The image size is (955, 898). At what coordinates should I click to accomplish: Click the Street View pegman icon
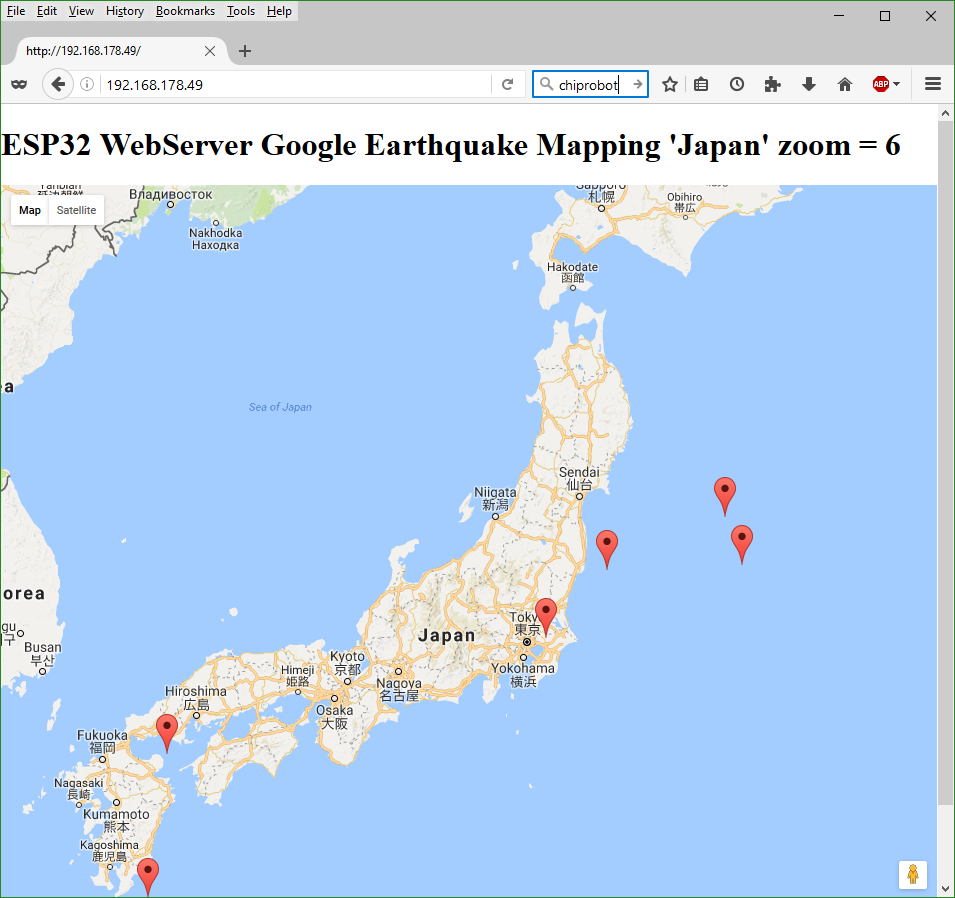click(x=912, y=875)
